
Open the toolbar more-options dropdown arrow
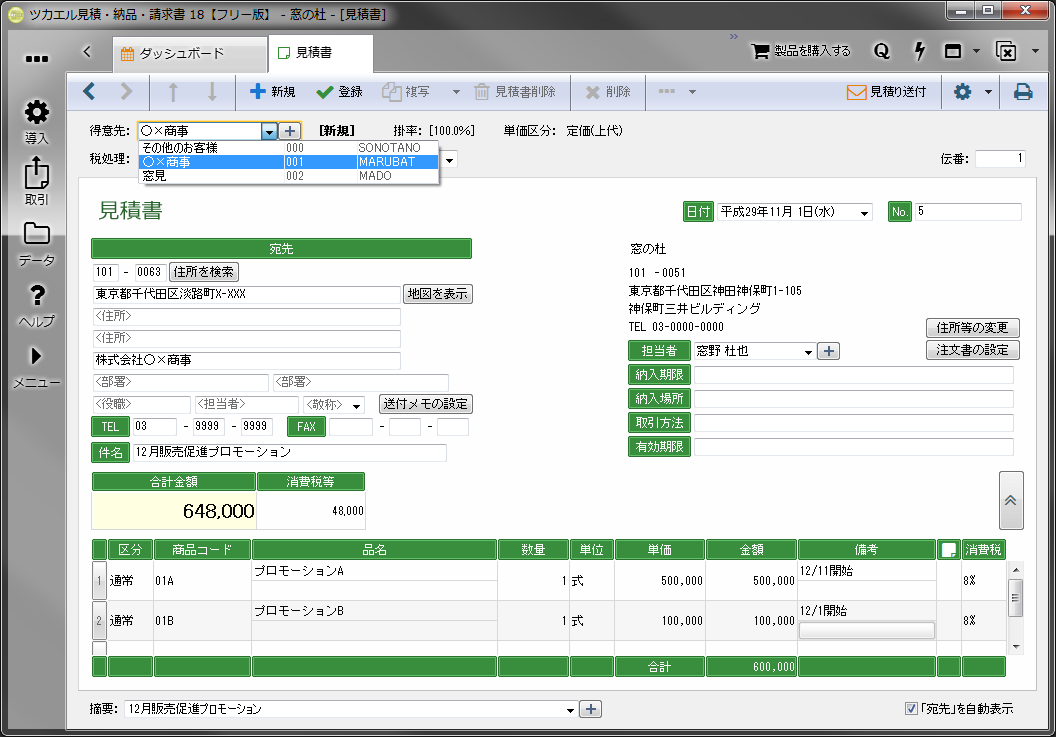[x=692, y=92]
